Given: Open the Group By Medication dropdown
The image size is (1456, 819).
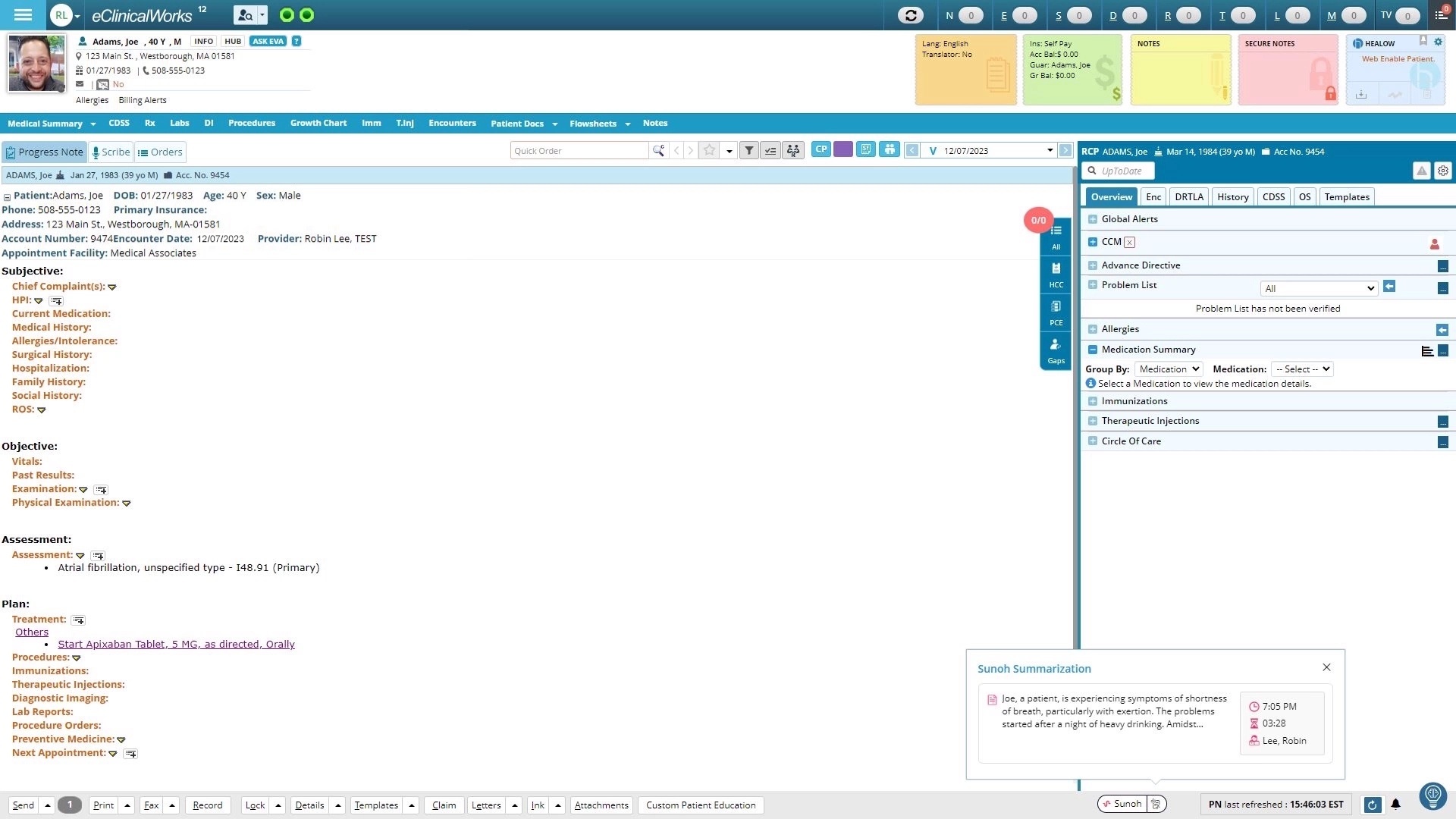Looking at the screenshot, I should 1169,369.
